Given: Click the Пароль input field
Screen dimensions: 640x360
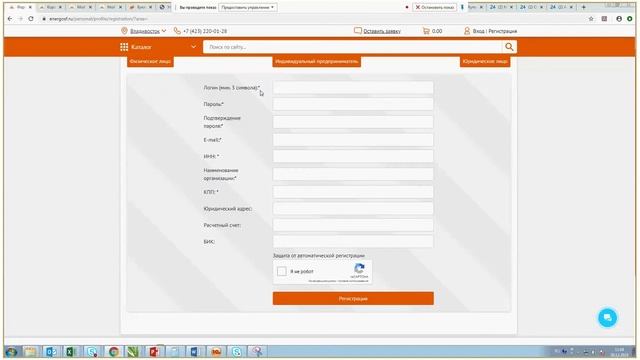Looking at the screenshot, I should [353, 104].
